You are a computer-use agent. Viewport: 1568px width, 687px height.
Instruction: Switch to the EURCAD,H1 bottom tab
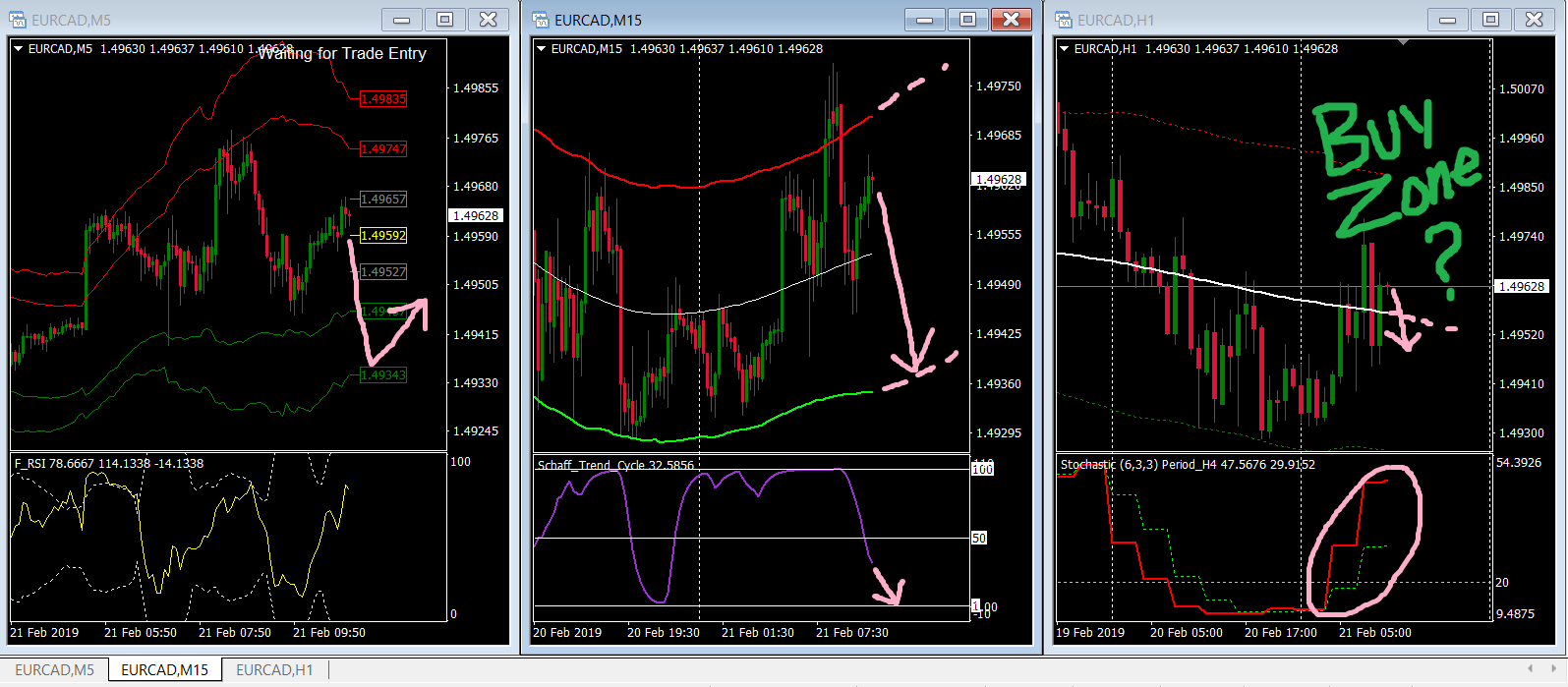(x=274, y=669)
